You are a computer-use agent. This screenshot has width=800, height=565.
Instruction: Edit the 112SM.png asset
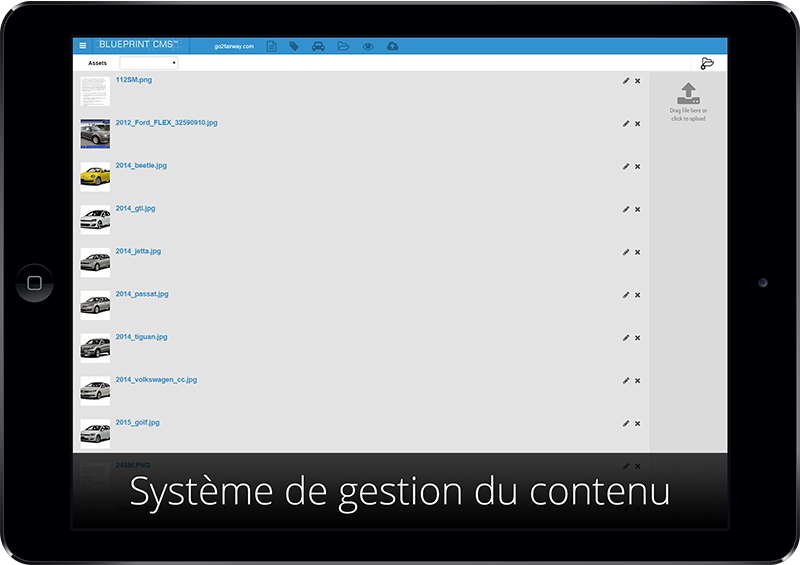[x=626, y=81]
